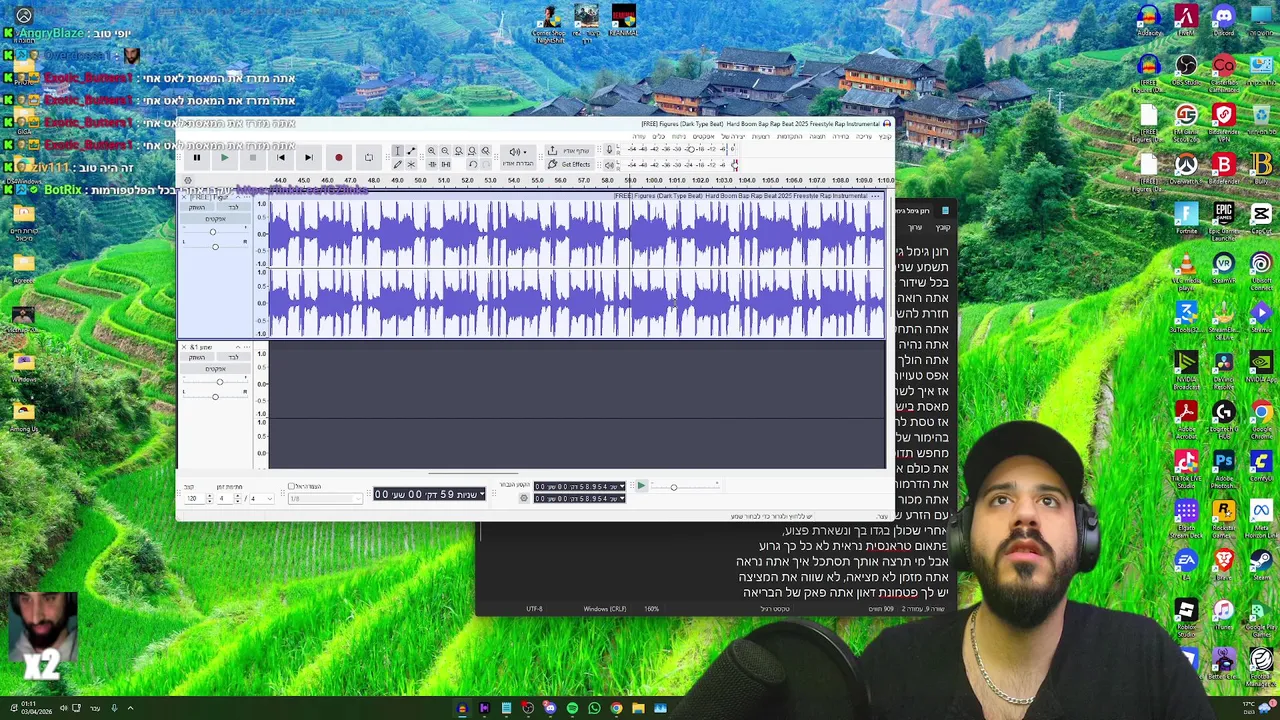The height and width of the screenshot is (720, 1280).
Task: Select the Selection (I-beam) tool
Action: point(397,151)
